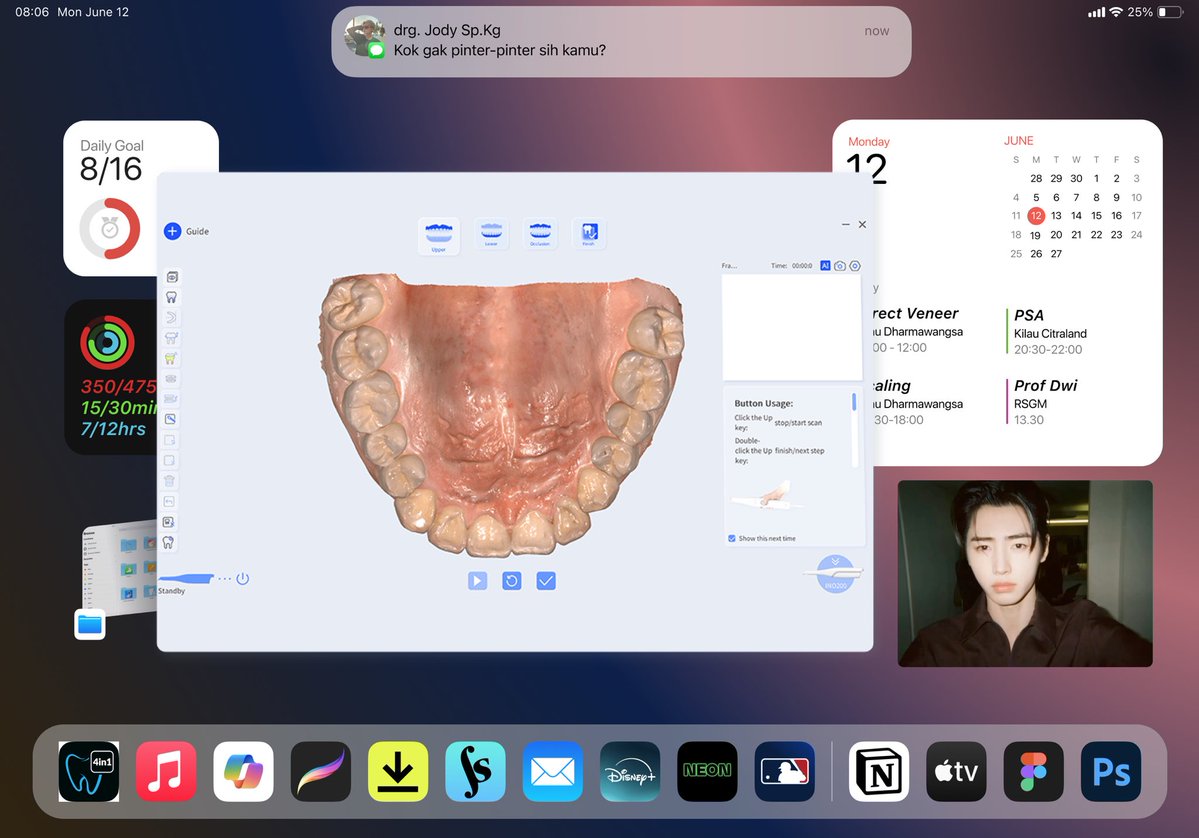Select date 19 in June calendar widget
The image size is (1199, 838).
click(x=1035, y=235)
